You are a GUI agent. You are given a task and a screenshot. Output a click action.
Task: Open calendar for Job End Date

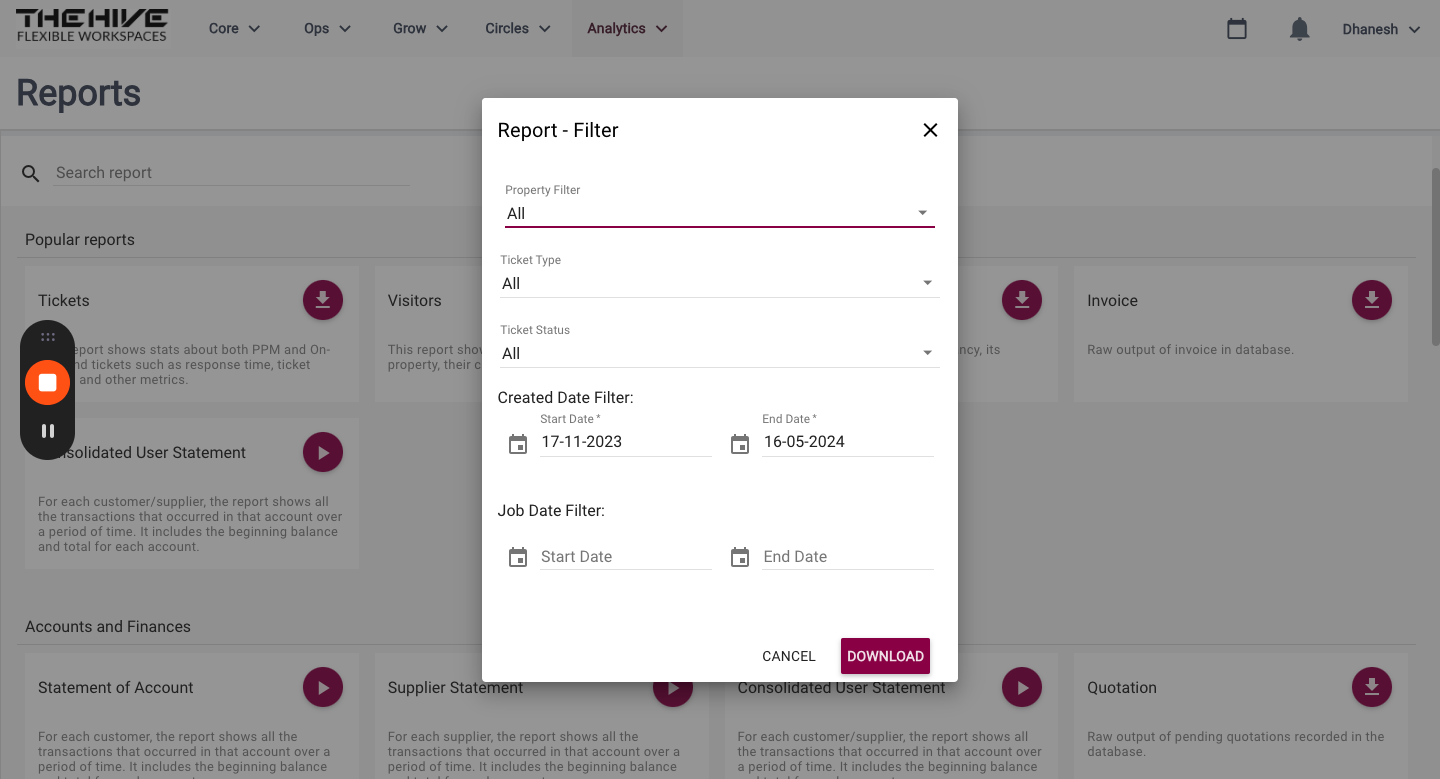tap(740, 557)
